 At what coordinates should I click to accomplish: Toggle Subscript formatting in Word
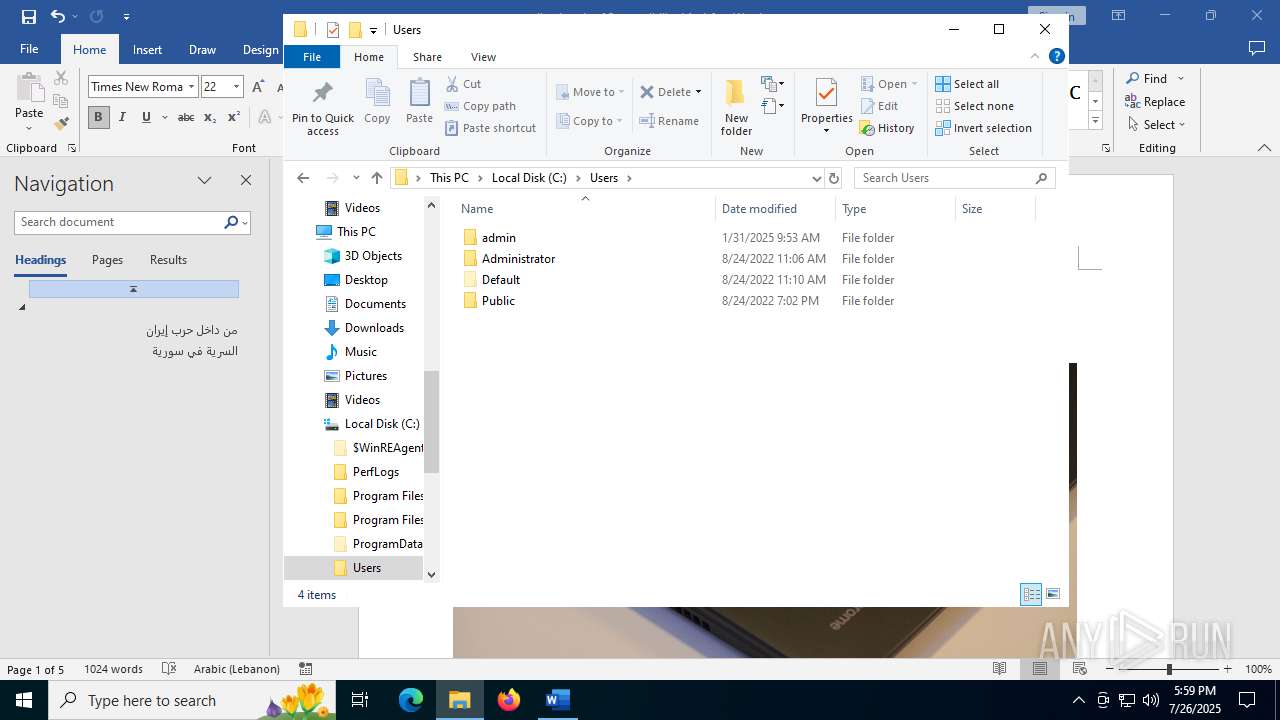210,117
